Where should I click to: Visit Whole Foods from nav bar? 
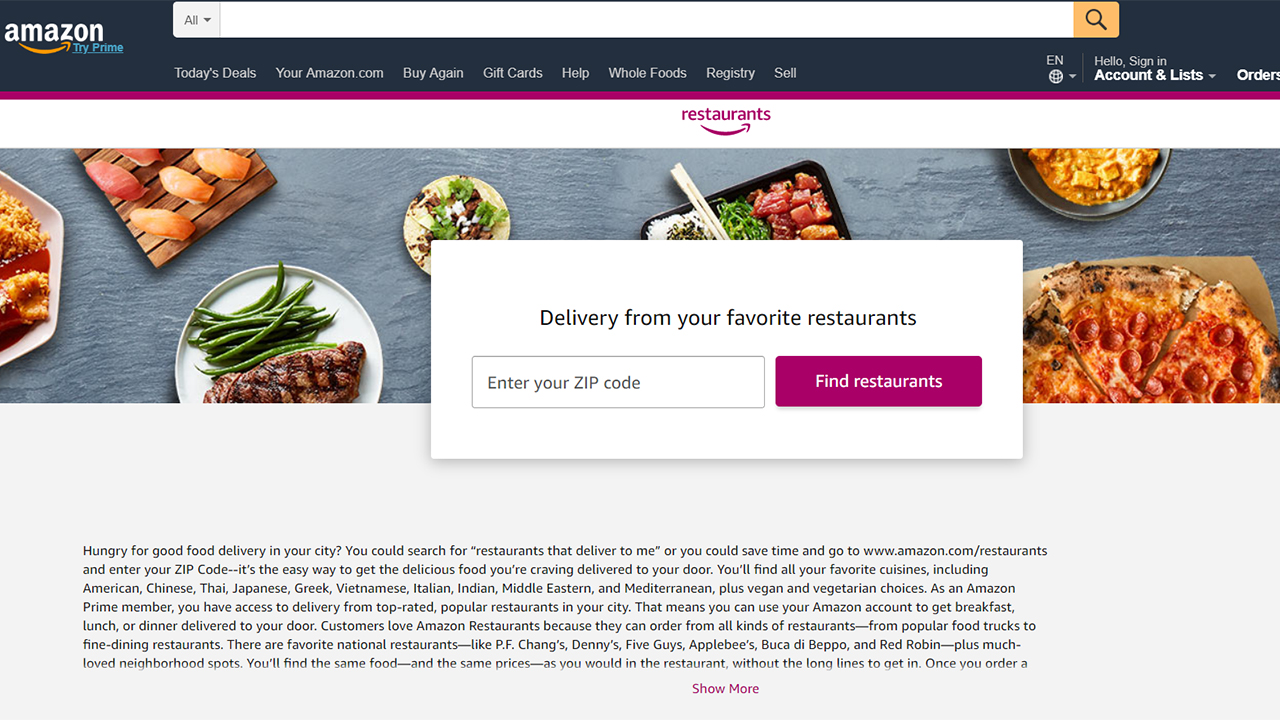click(647, 73)
